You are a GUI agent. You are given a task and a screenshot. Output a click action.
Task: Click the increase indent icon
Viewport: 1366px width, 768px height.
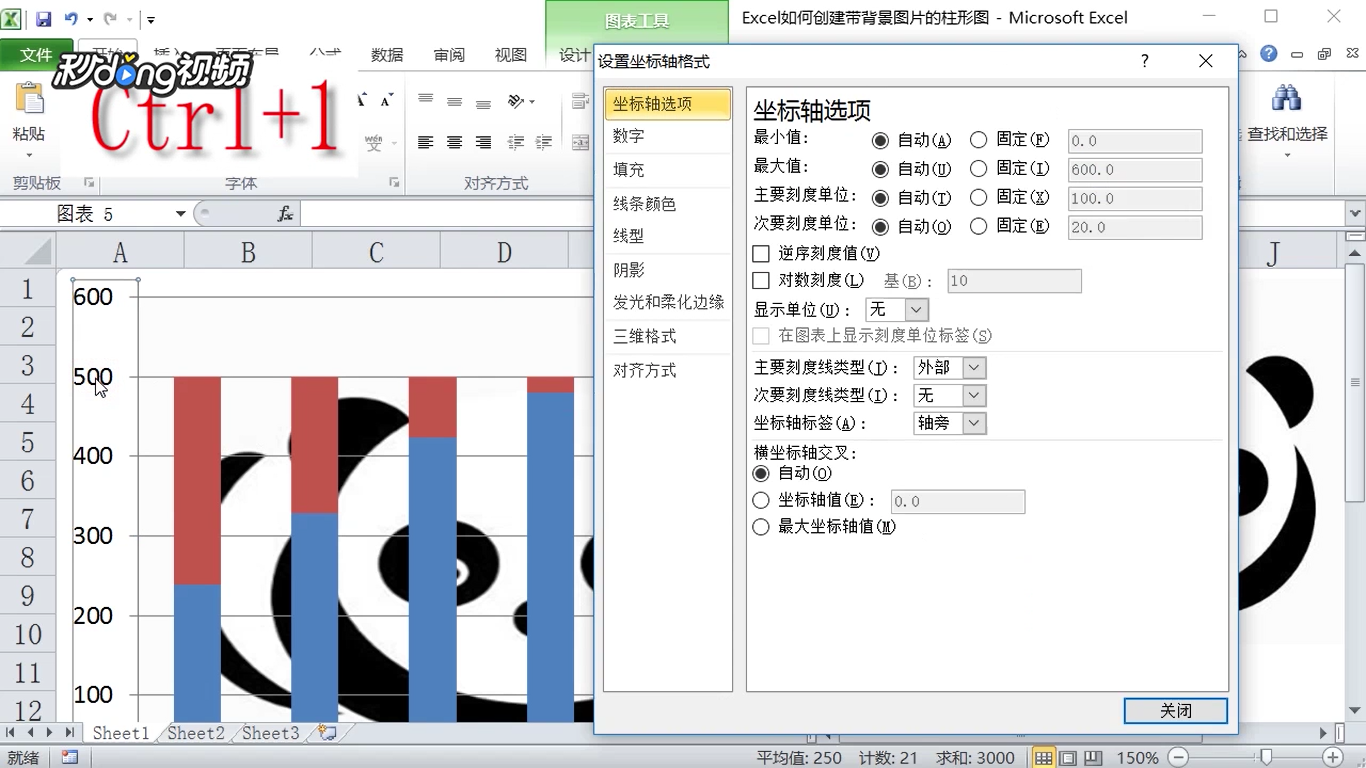pyautogui.click(x=545, y=143)
